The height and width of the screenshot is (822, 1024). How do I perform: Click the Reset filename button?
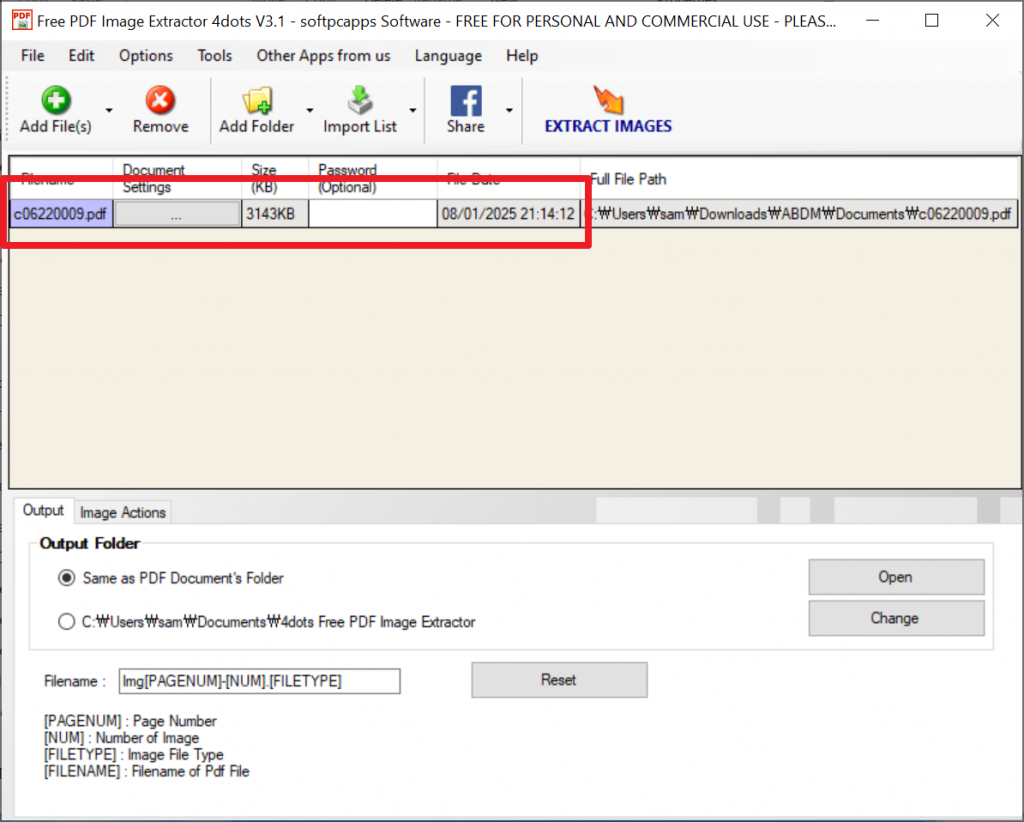(x=559, y=680)
